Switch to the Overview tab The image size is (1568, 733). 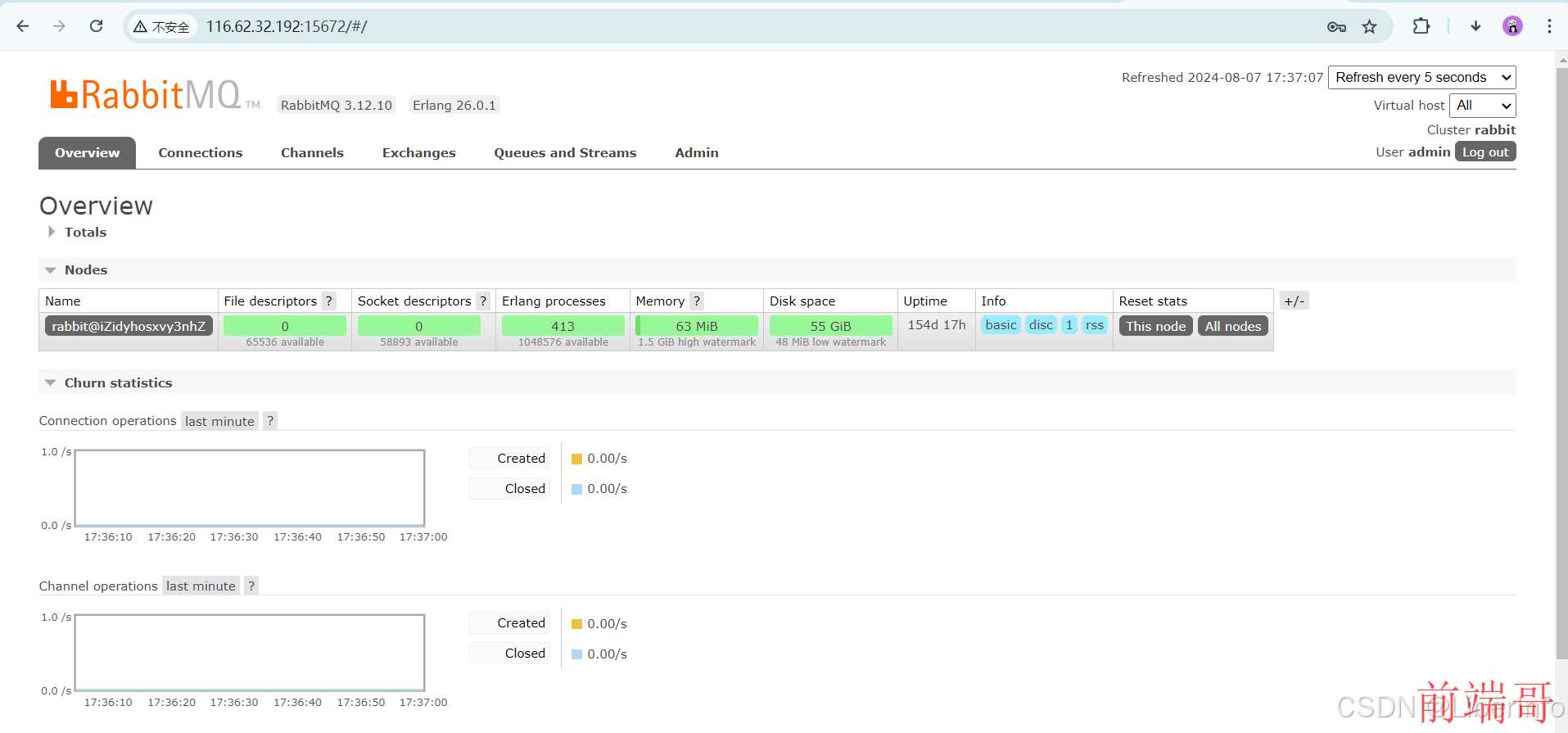87,153
